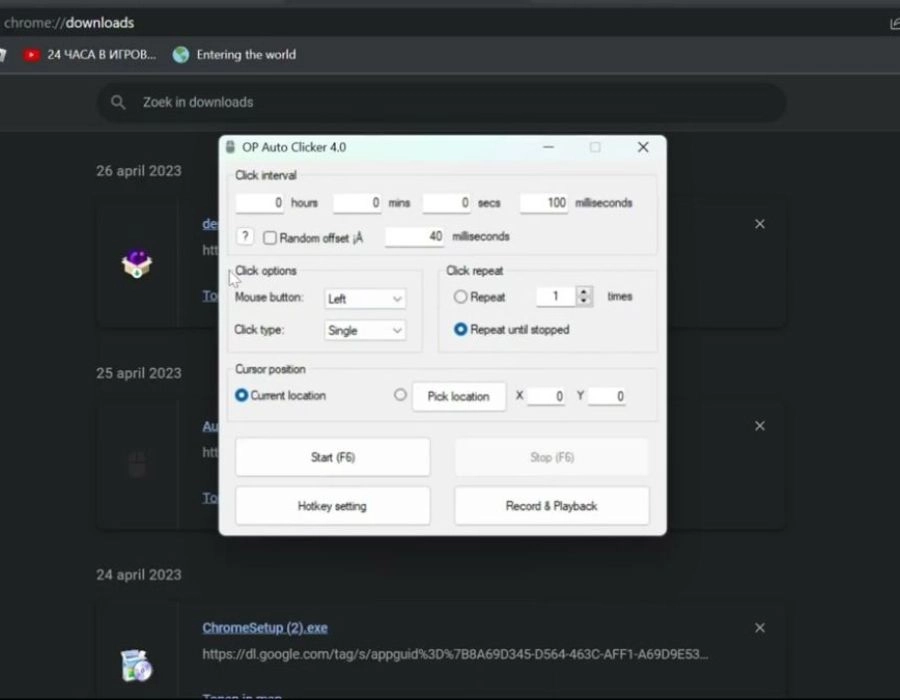Click the question mark help icon near Random offset
Image resolution: width=900 pixels, height=700 pixels.
[x=244, y=237]
